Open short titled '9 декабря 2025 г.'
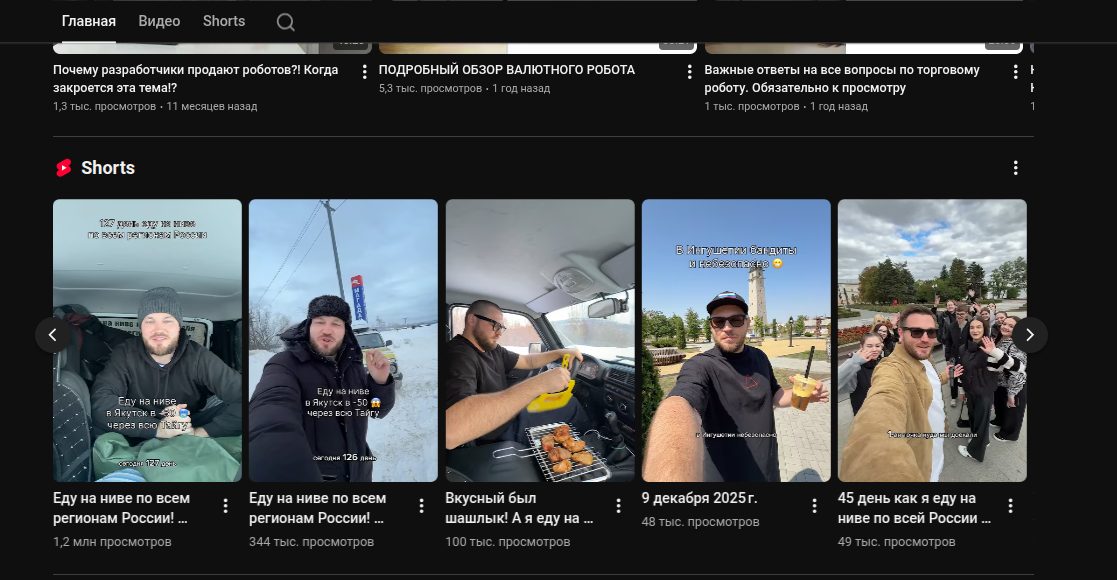The image size is (1117, 580). [x=699, y=498]
